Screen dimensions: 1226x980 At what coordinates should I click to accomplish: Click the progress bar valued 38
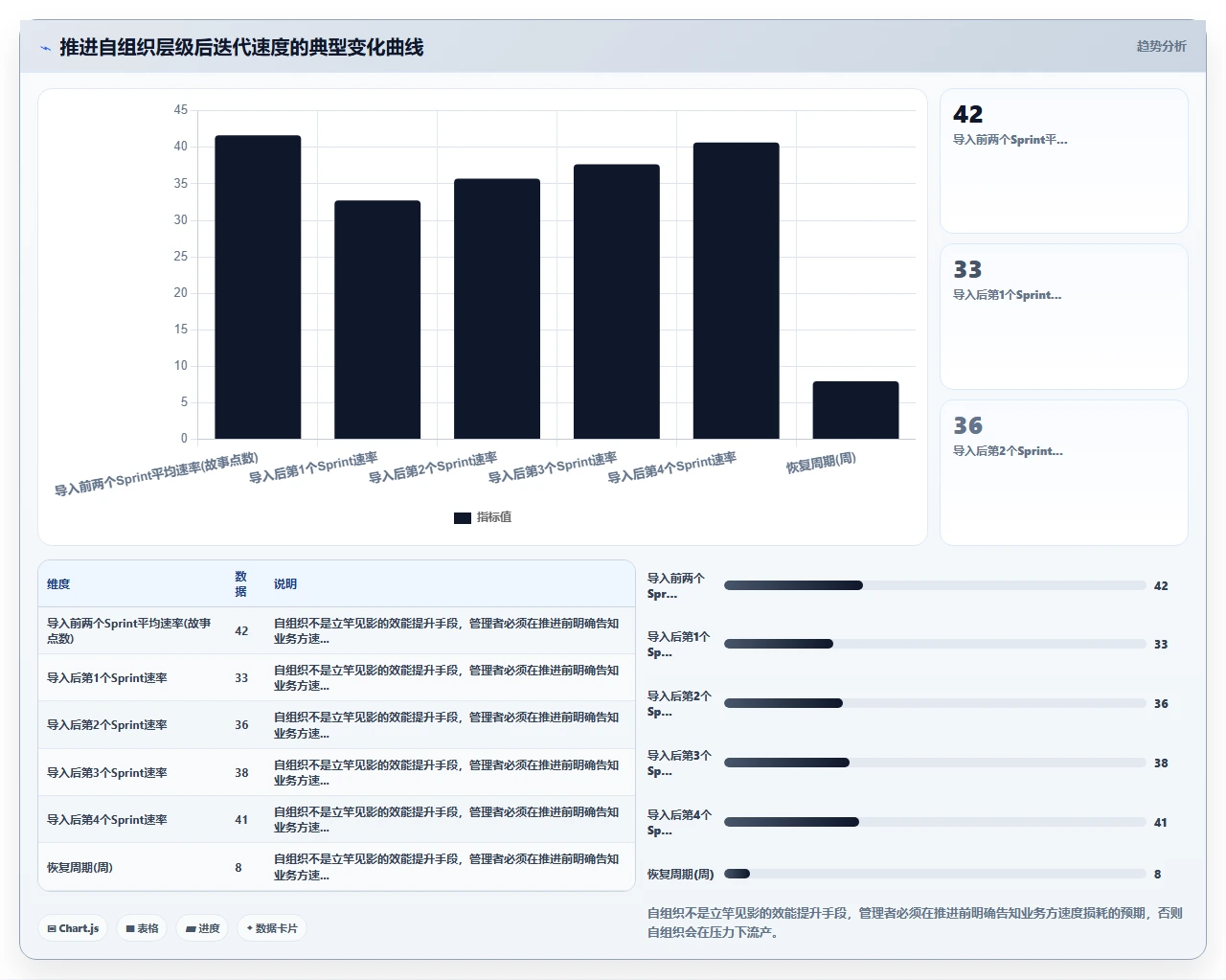click(x=935, y=763)
